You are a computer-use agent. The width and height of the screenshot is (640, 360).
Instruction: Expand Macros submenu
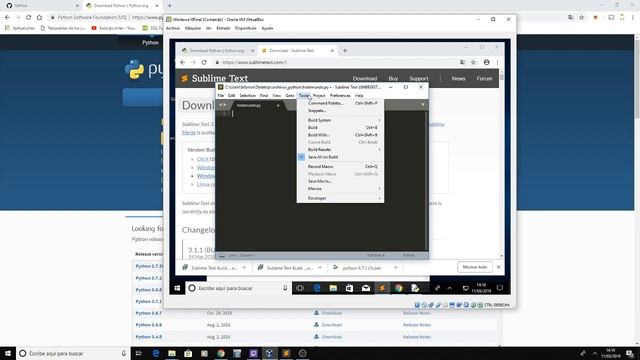(340, 189)
